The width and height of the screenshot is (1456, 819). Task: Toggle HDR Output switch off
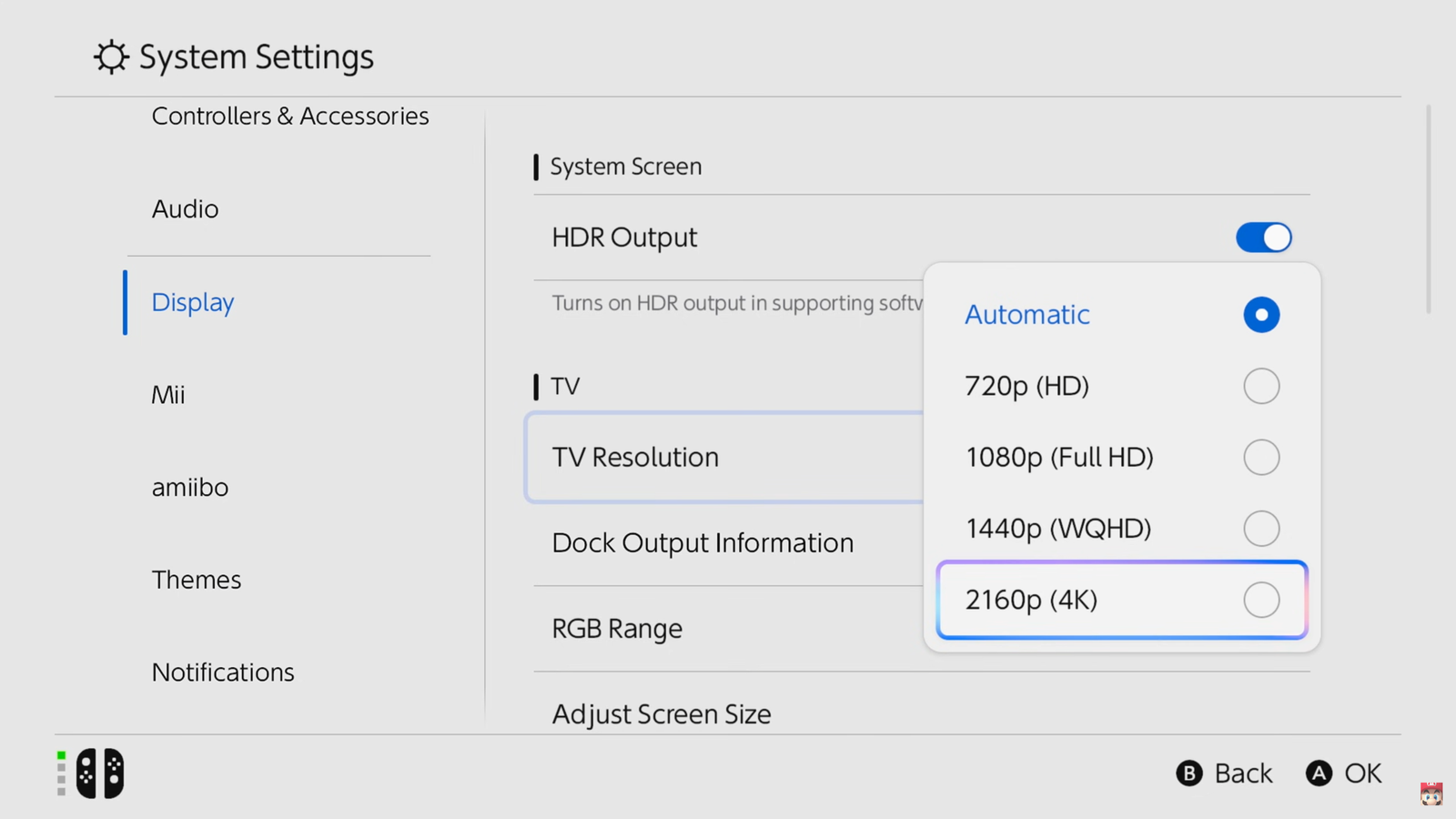pos(1263,238)
